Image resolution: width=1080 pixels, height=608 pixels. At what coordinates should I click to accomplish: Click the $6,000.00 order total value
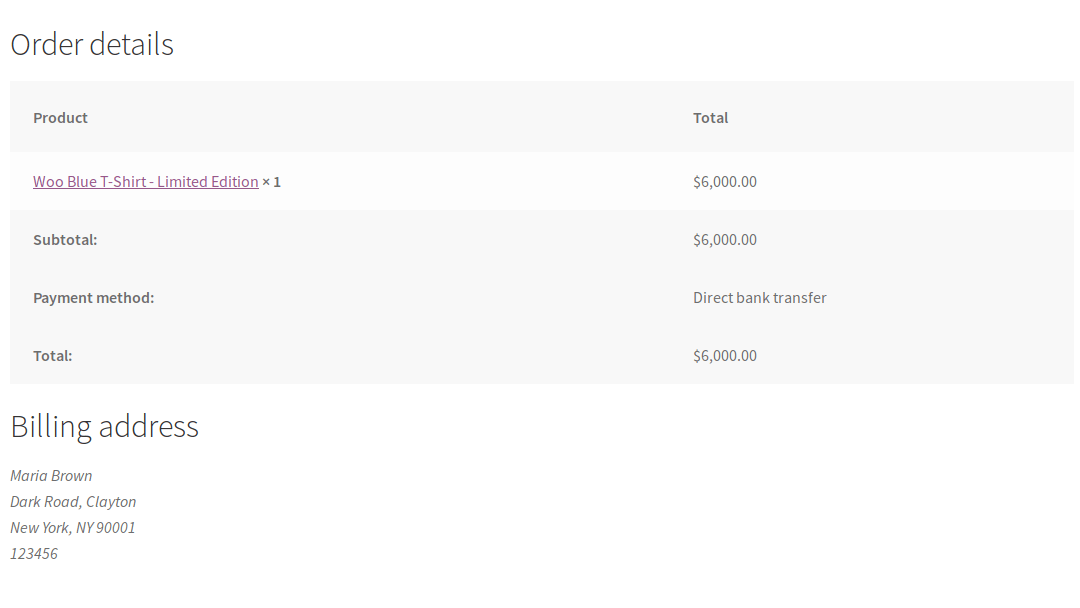pos(725,355)
